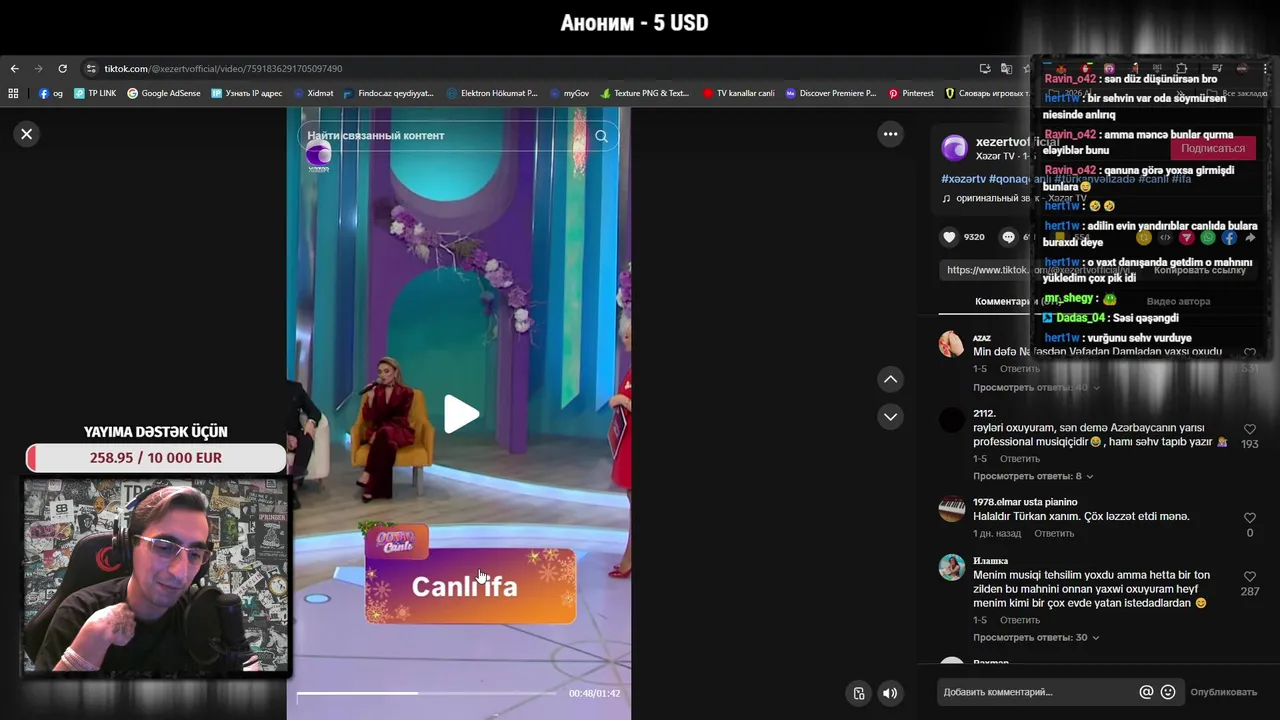Screen dimensions: 1280x720
Task: Open the 'Findoc.az qeydiyyat...' bookmark
Action: coord(388,93)
